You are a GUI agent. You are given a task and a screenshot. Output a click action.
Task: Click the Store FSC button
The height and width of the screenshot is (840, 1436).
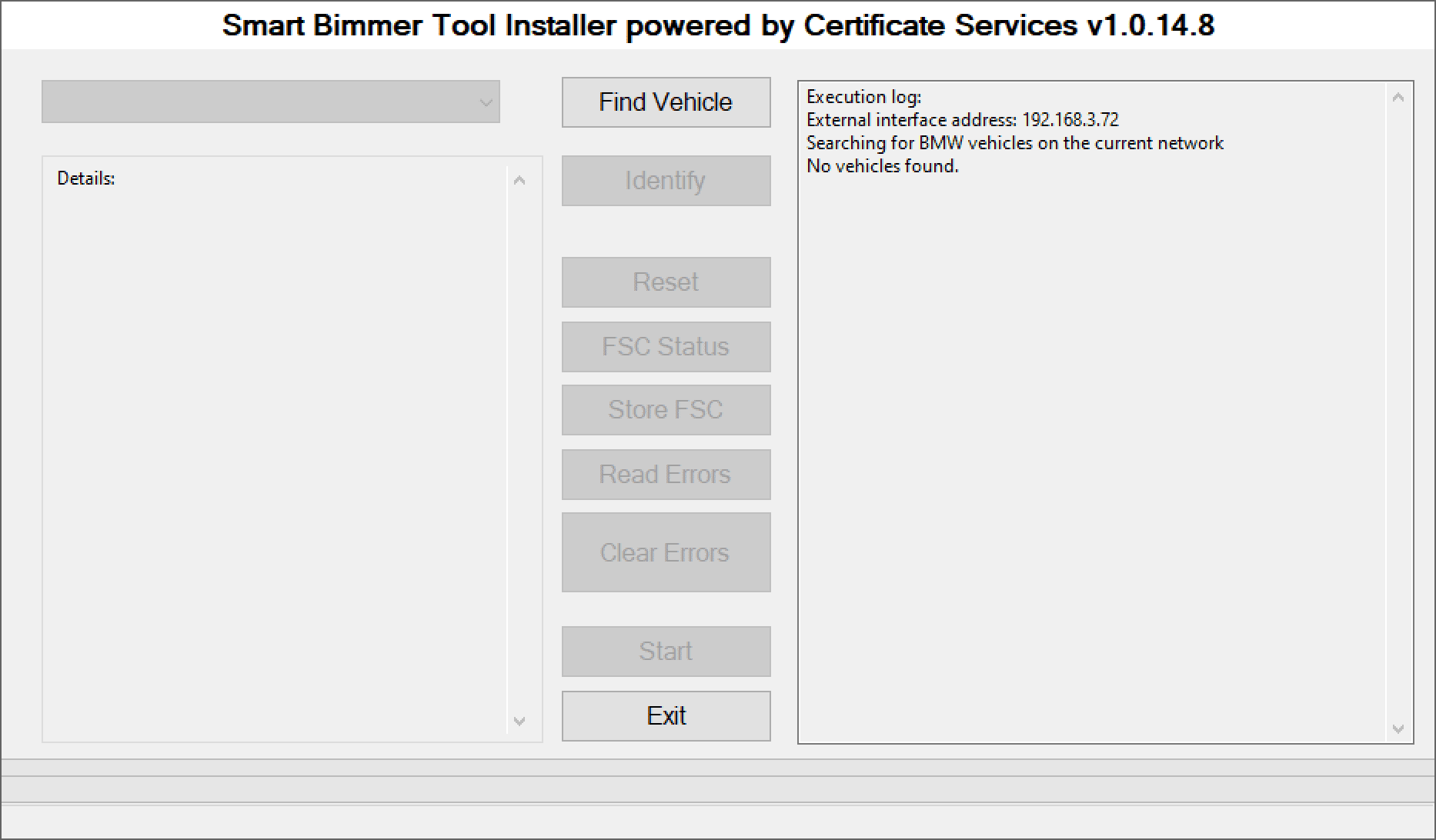click(x=666, y=410)
